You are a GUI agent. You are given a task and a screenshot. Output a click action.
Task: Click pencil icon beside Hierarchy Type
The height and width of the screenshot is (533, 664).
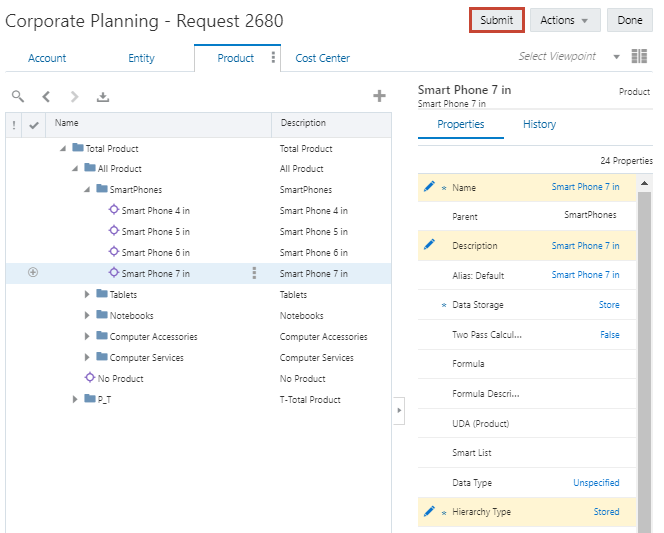429,511
